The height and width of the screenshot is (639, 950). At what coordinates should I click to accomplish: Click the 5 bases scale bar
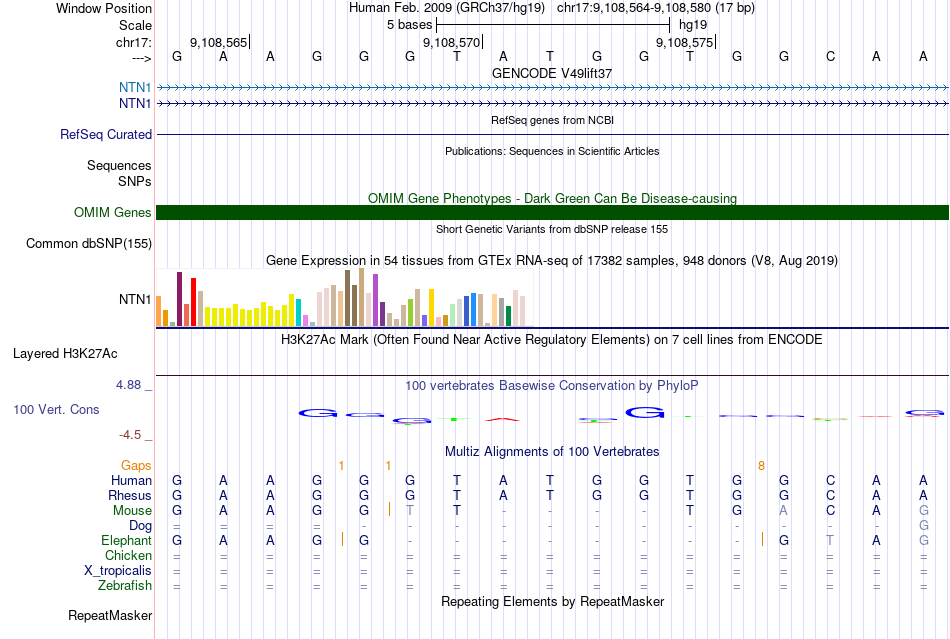(553, 25)
